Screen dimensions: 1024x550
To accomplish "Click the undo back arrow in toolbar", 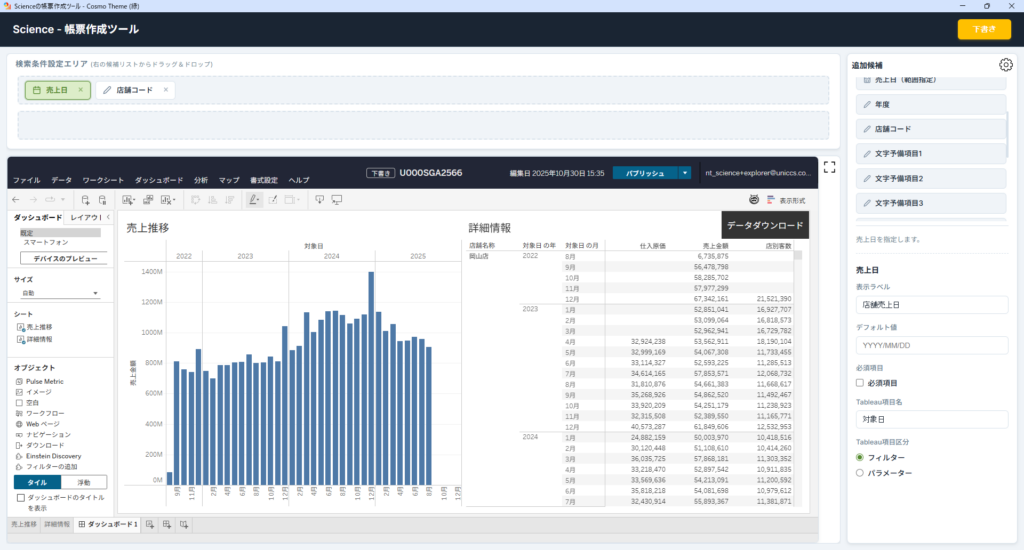I will 16,200.
